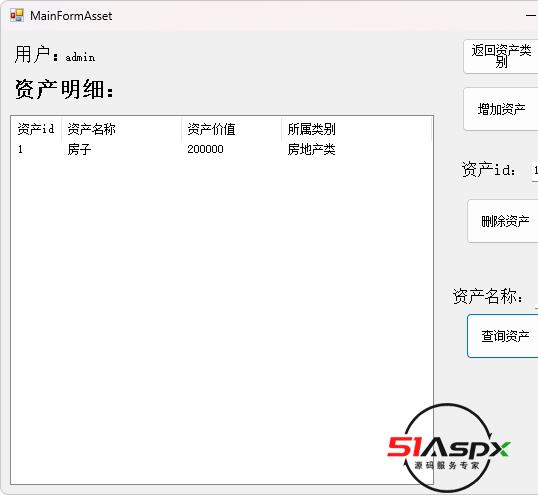The height and width of the screenshot is (495, 538).
Task: Click the 删除资产 button
Action: coord(503,221)
